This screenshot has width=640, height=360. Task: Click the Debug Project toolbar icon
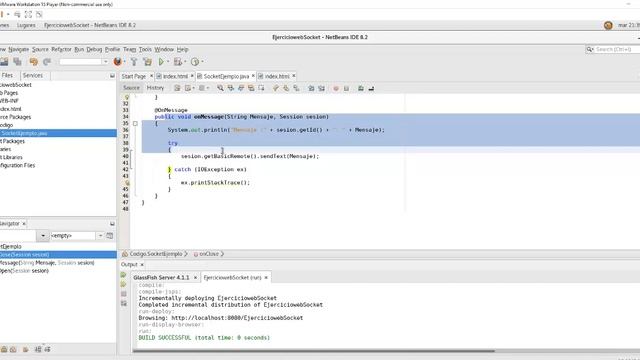178,62
